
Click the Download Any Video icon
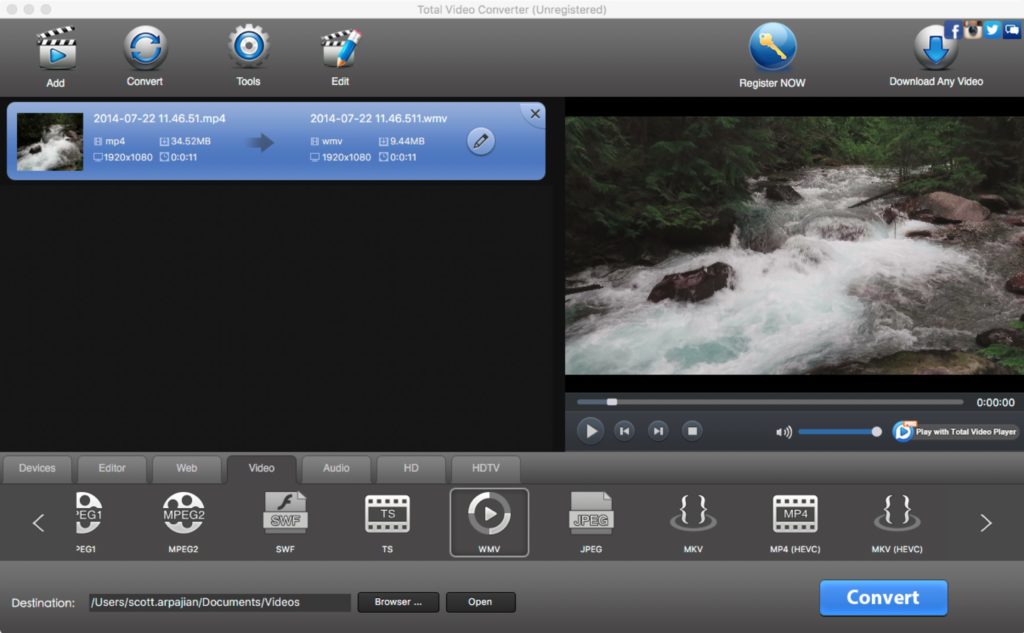[935, 47]
